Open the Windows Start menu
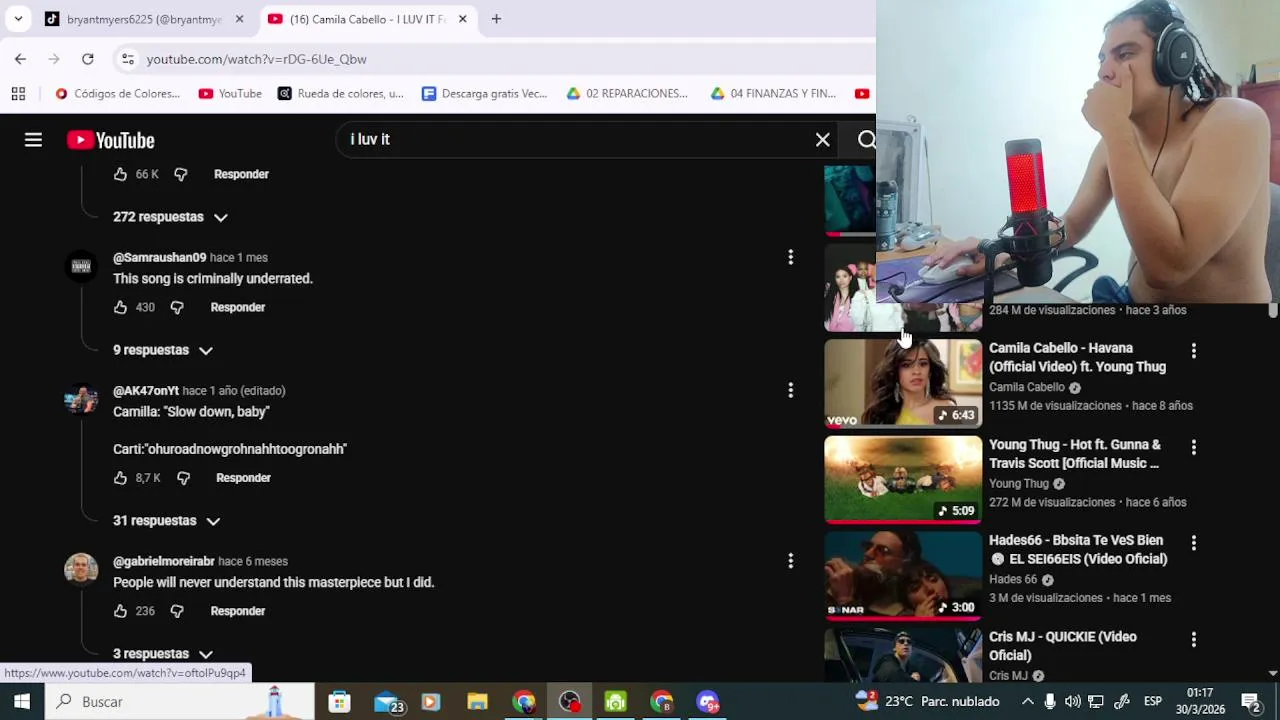 click(x=22, y=701)
